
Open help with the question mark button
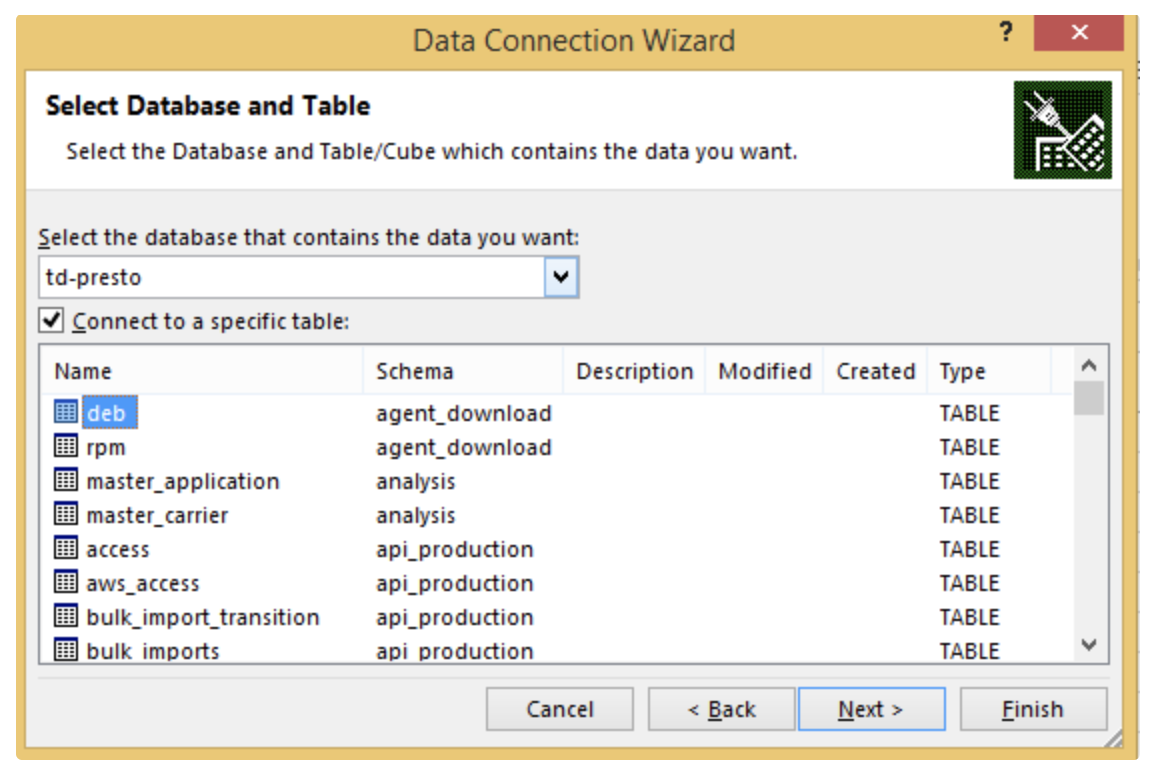tap(1006, 33)
